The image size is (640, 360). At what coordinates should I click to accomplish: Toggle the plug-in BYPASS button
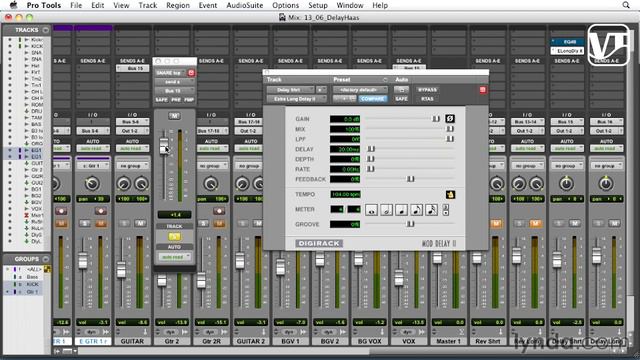(427, 90)
